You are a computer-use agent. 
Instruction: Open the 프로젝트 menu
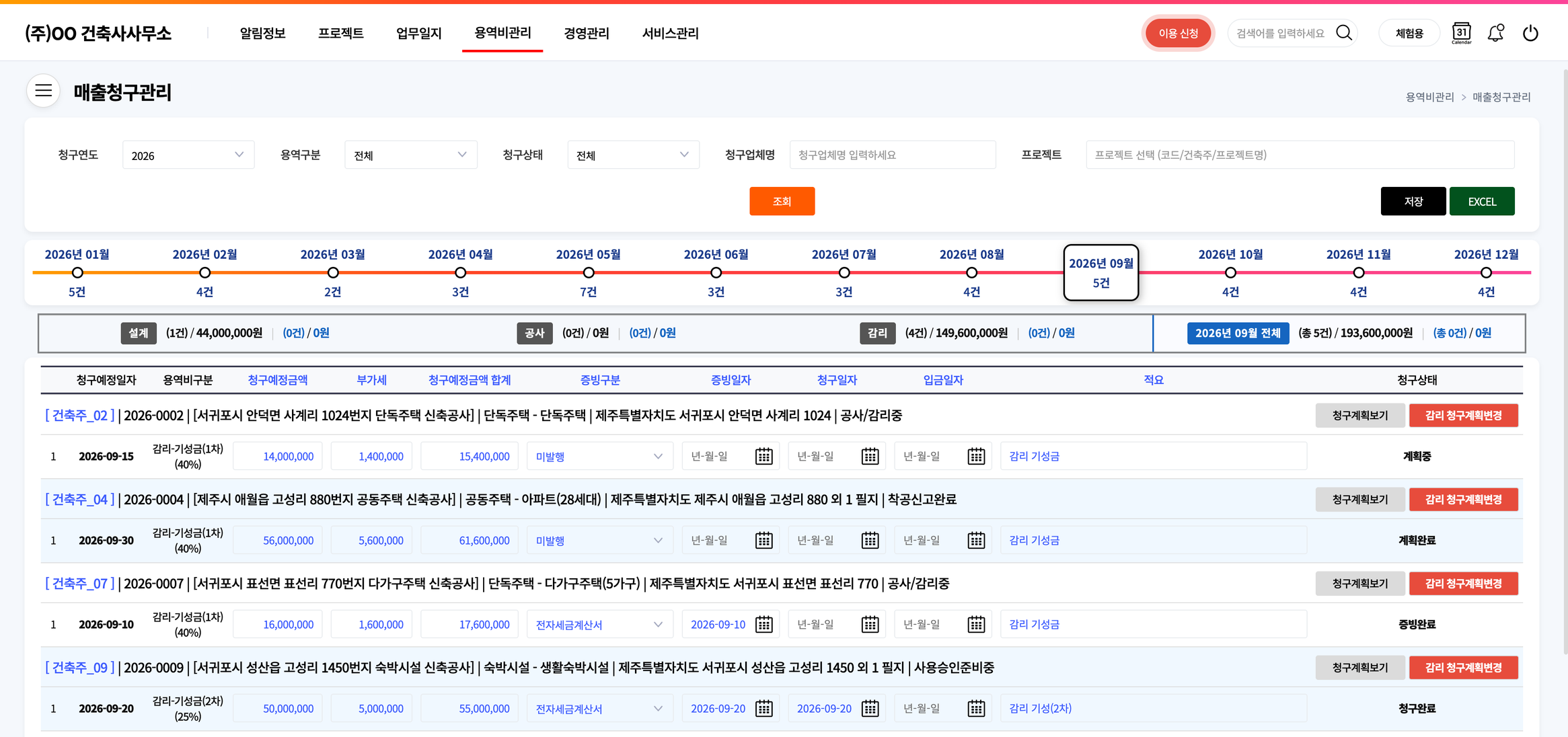(x=340, y=33)
